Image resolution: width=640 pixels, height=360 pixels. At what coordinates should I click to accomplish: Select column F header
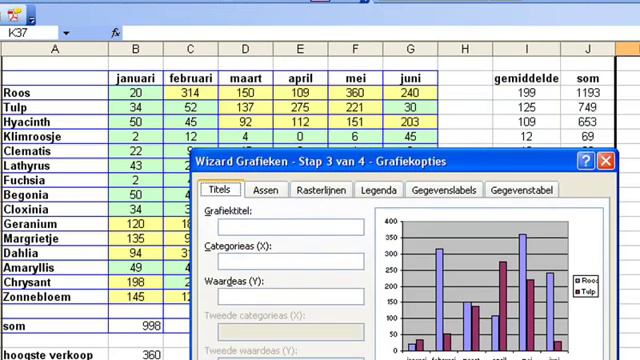click(x=355, y=49)
